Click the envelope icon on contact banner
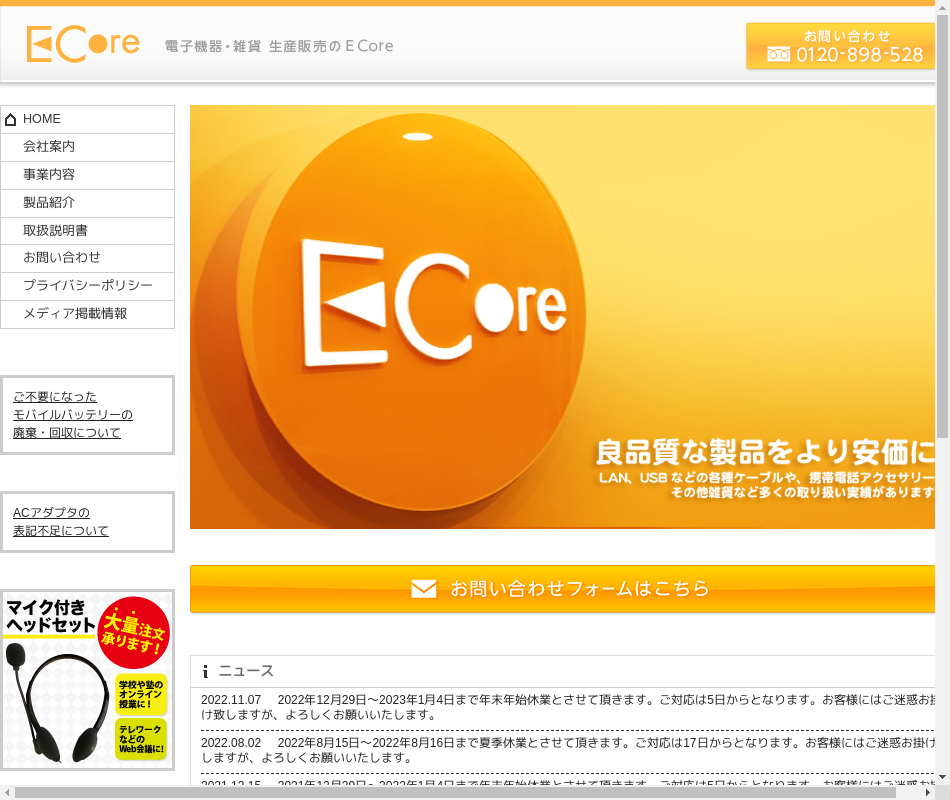The image size is (950, 800). click(x=424, y=589)
